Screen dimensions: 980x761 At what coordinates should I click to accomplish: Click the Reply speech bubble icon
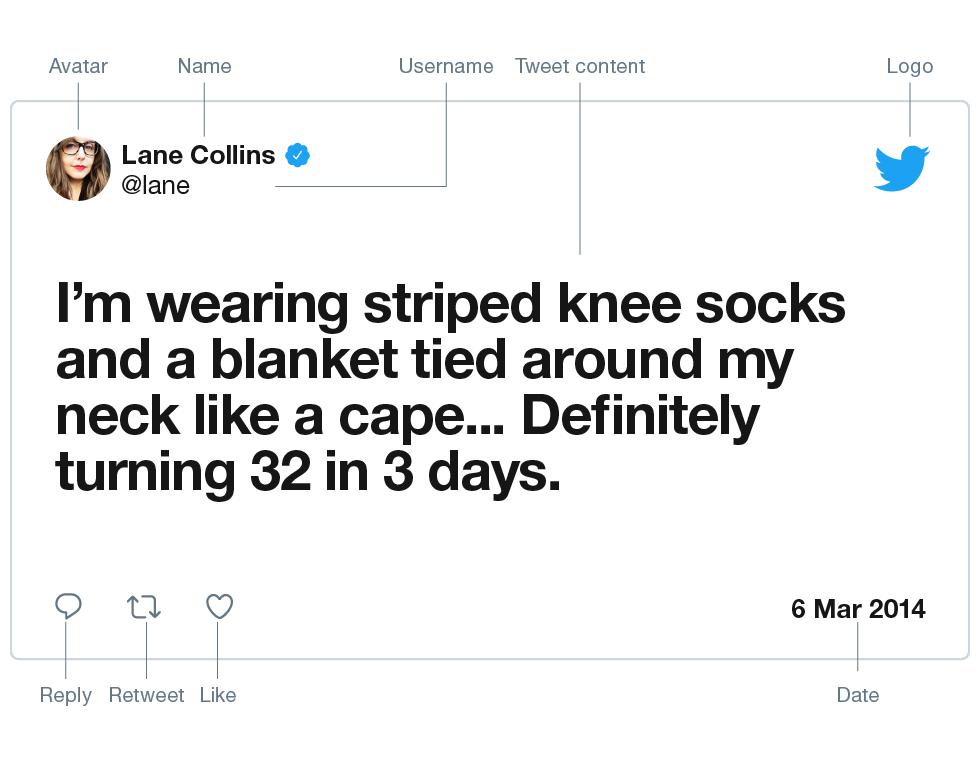[68, 605]
